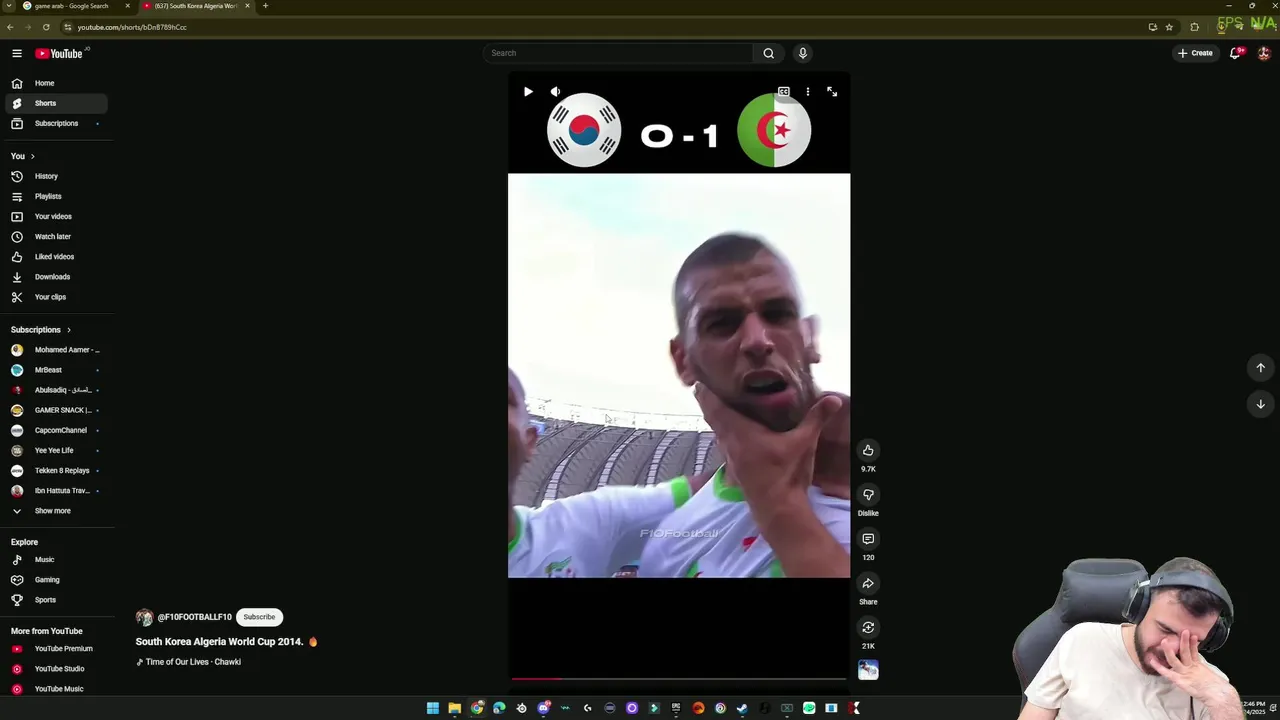The height and width of the screenshot is (720, 1280).
Task: Open the Abulsadiq channel
Action: (x=55, y=390)
